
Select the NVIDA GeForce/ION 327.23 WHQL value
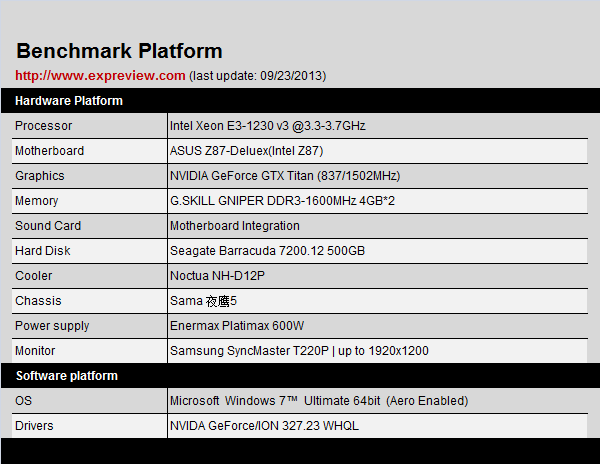(x=264, y=426)
